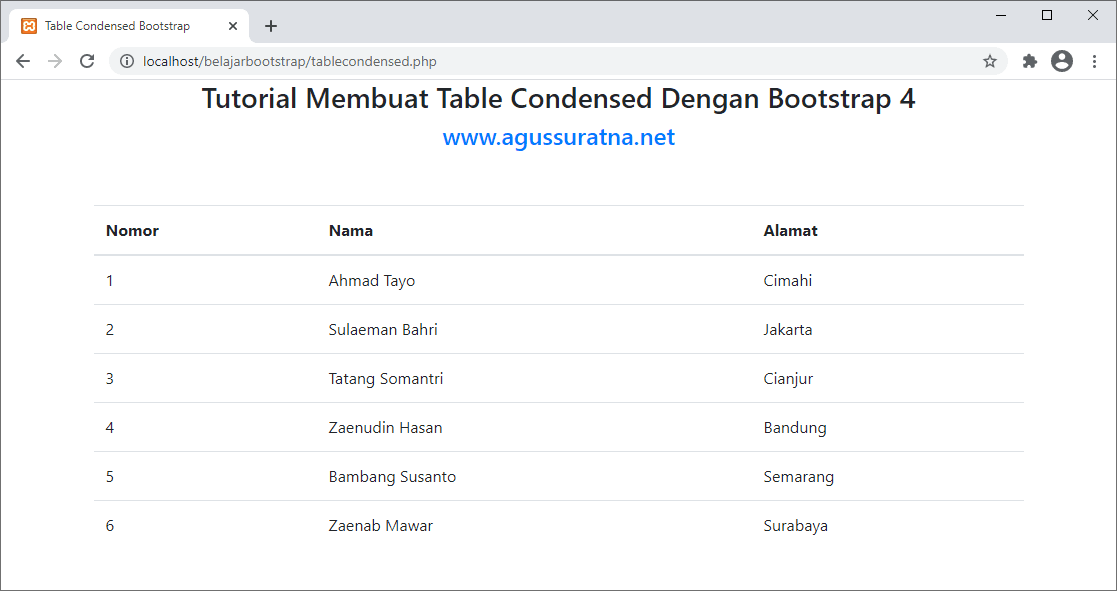The height and width of the screenshot is (591, 1117).
Task: Minimize the Chrome window
Action: 1001,16
